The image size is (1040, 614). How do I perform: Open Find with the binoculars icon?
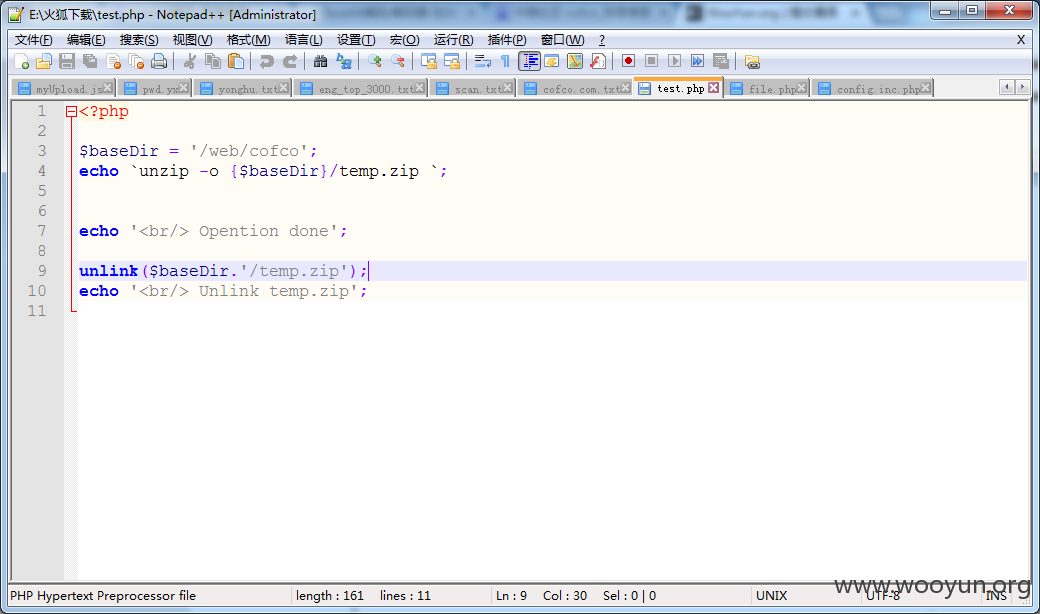(x=320, y=62)
